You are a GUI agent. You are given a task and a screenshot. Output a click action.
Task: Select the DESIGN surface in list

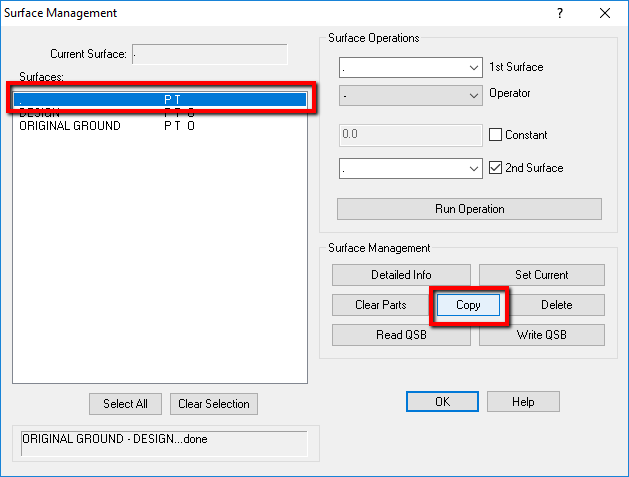tap(40, 114)
